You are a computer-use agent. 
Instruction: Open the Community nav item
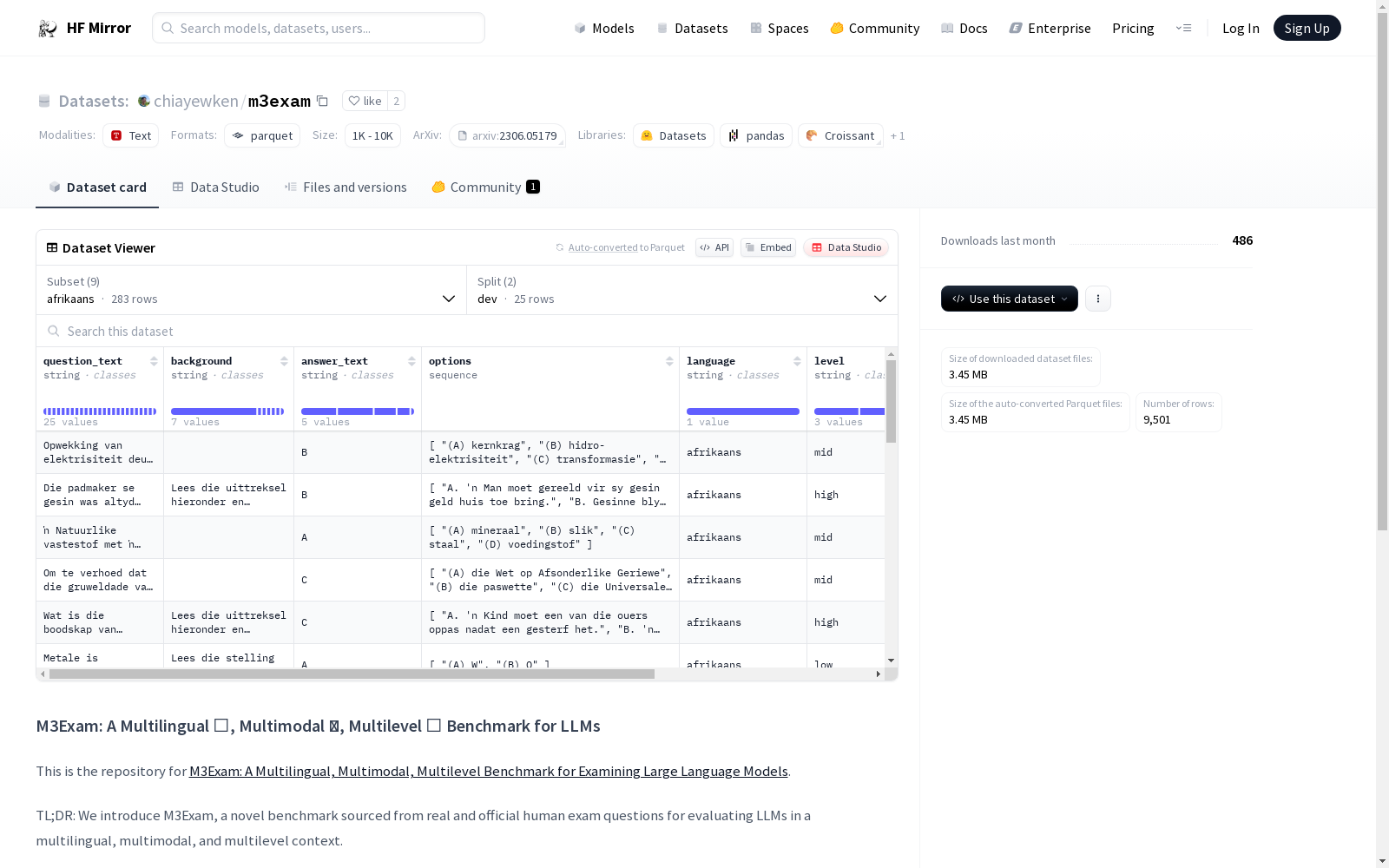pyautogui.click(x=874, y=28)
